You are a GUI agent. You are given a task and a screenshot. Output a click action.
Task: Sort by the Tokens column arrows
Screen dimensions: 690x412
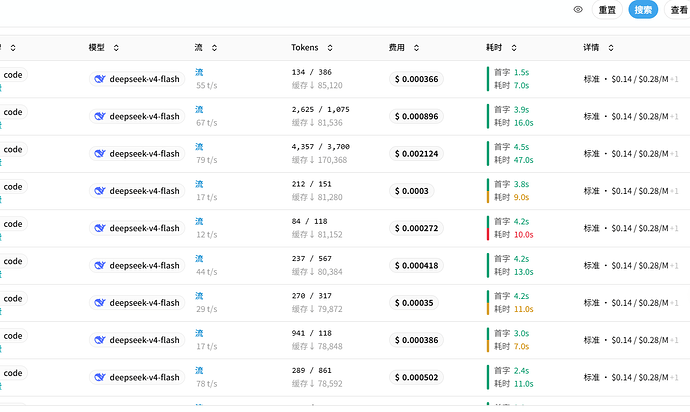[330, 48]
